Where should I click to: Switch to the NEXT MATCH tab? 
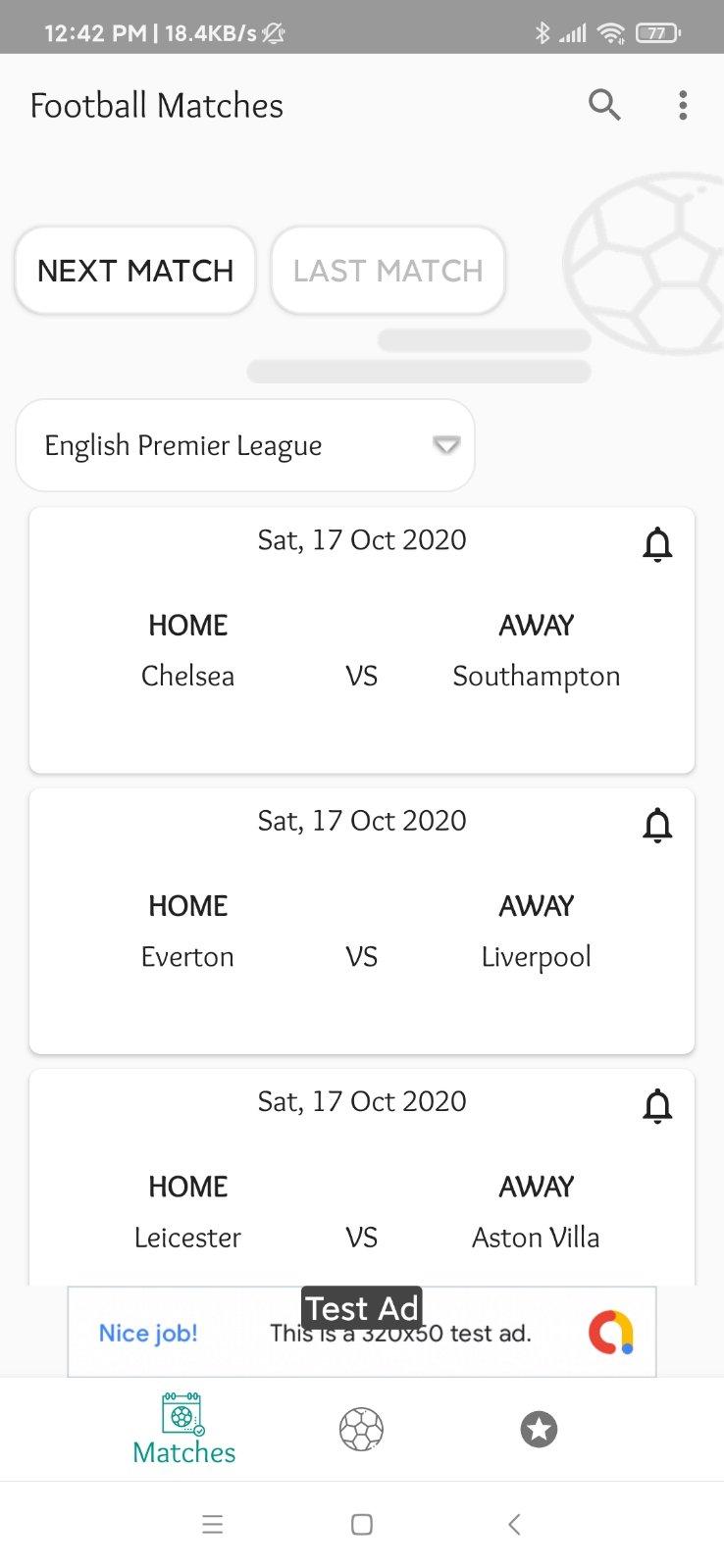click(x=135, y=271)
